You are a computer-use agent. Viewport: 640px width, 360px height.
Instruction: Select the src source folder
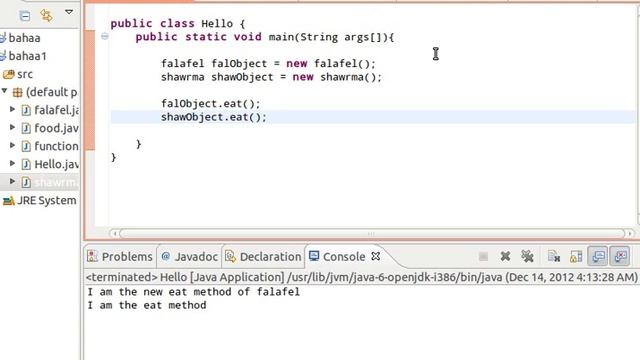pyautogui.click(x=25, y=74)
